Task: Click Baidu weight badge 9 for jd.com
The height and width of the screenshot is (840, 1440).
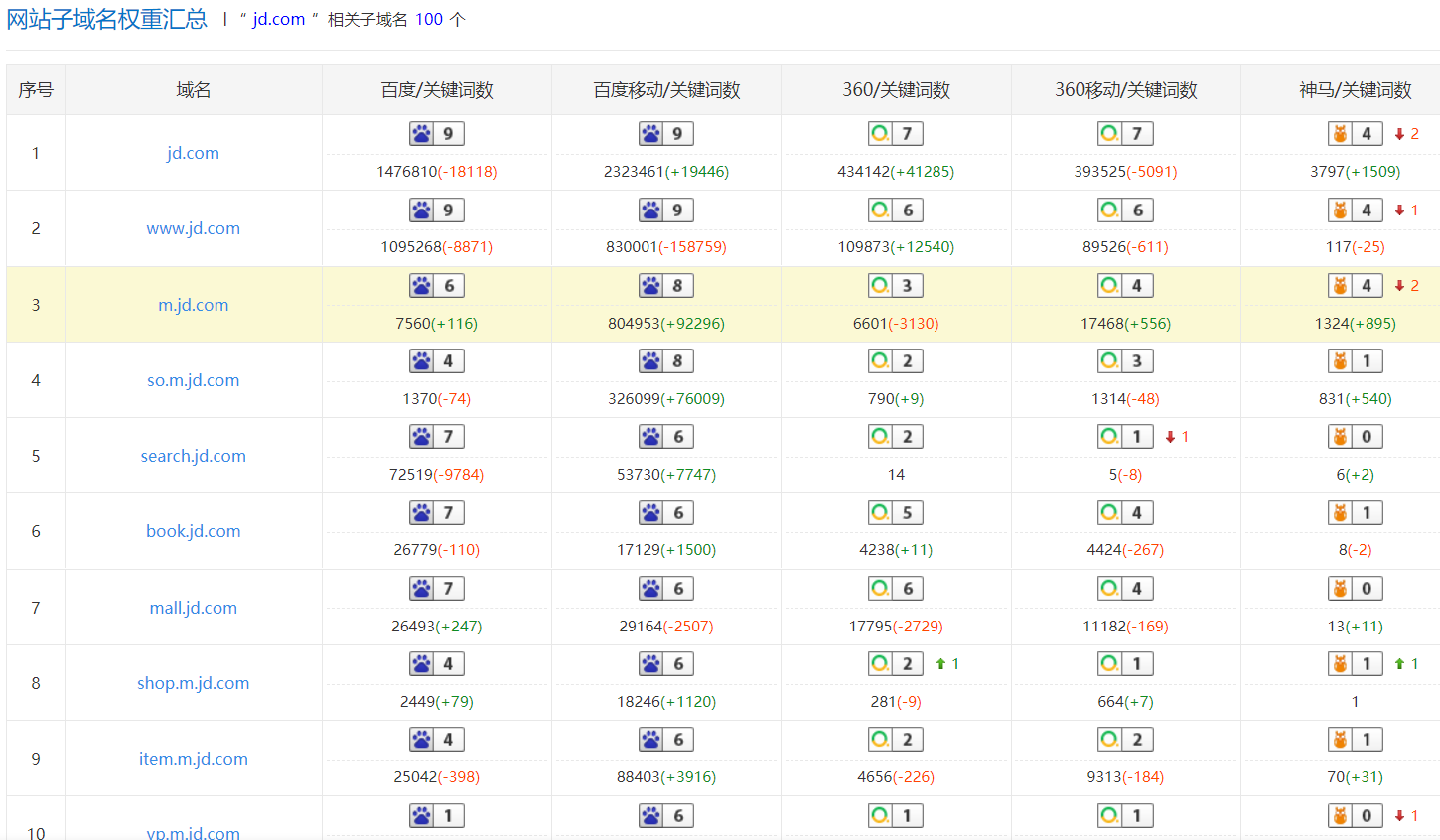Action: click(437, 134)
